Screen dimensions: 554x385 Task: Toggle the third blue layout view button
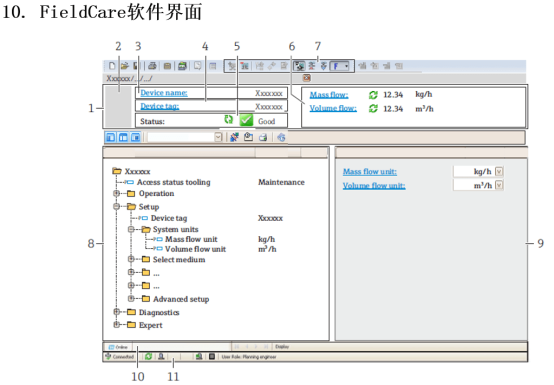(x=135, y=137)
